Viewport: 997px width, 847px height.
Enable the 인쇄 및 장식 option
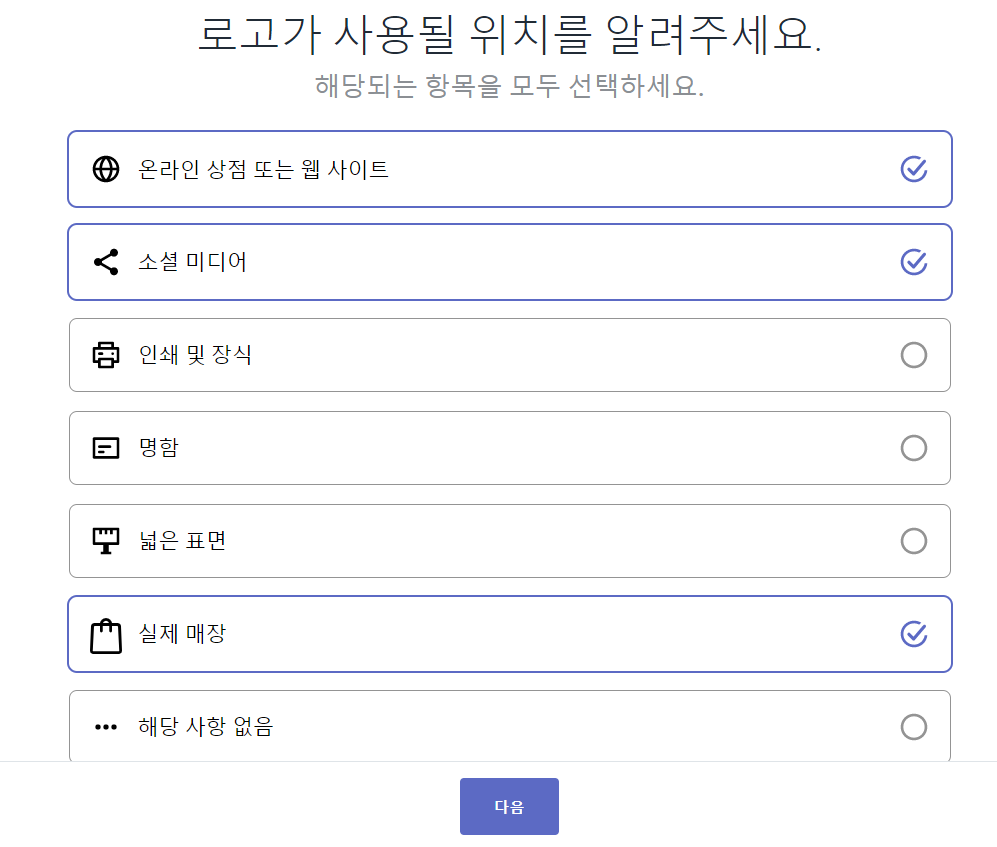[x=913, y=355]
